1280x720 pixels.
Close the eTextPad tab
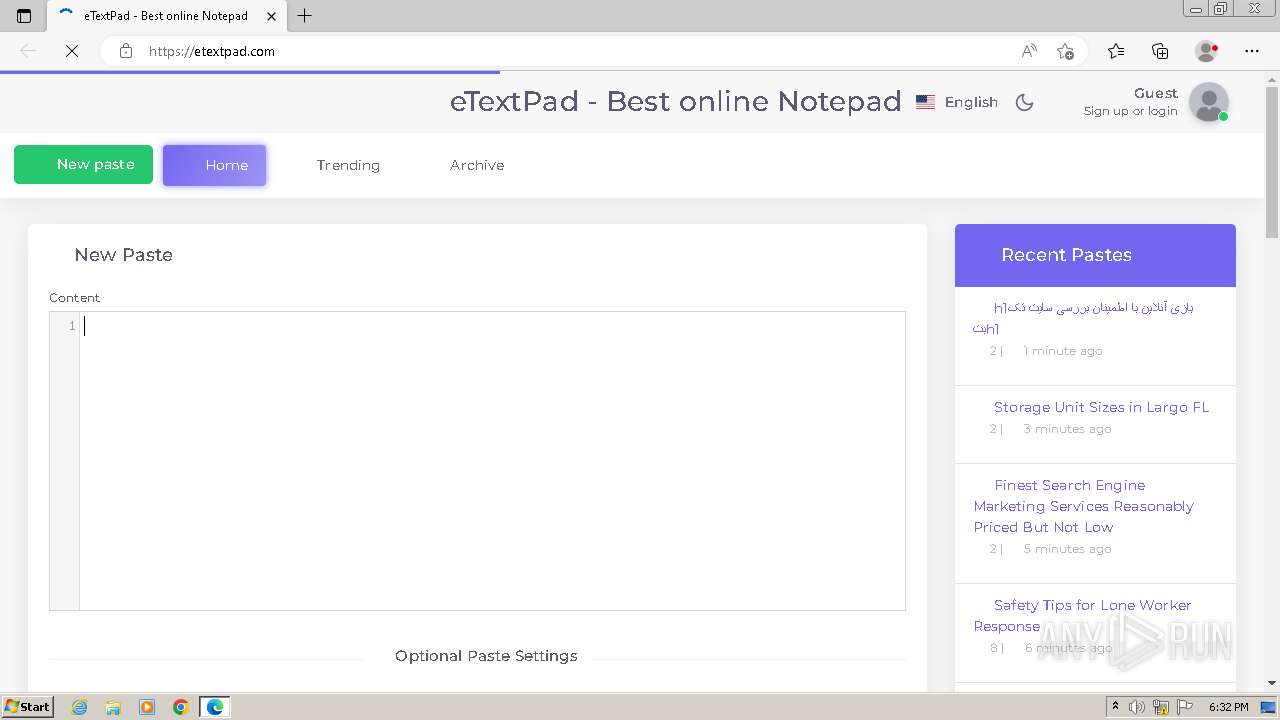[271, 16]
